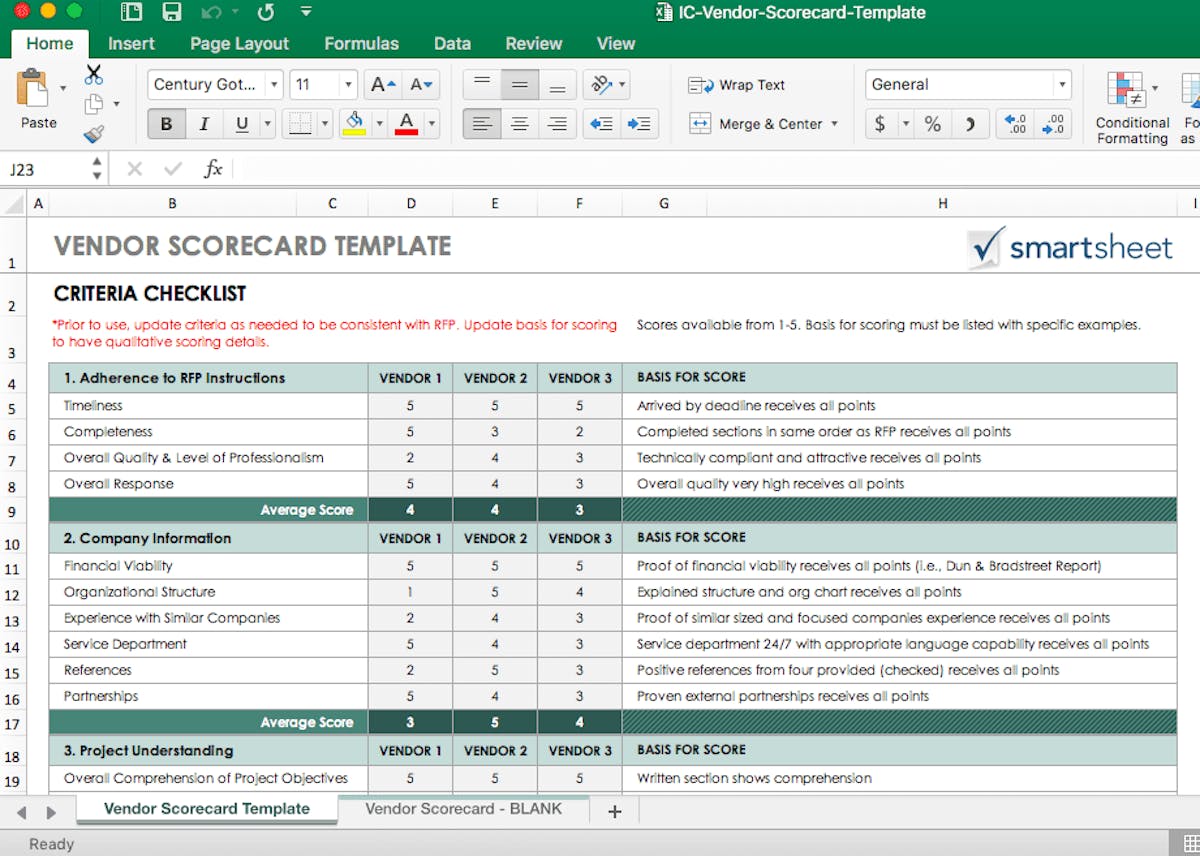Click the comma style icon
Screen dimensions: 1200x856
[969, 124]
